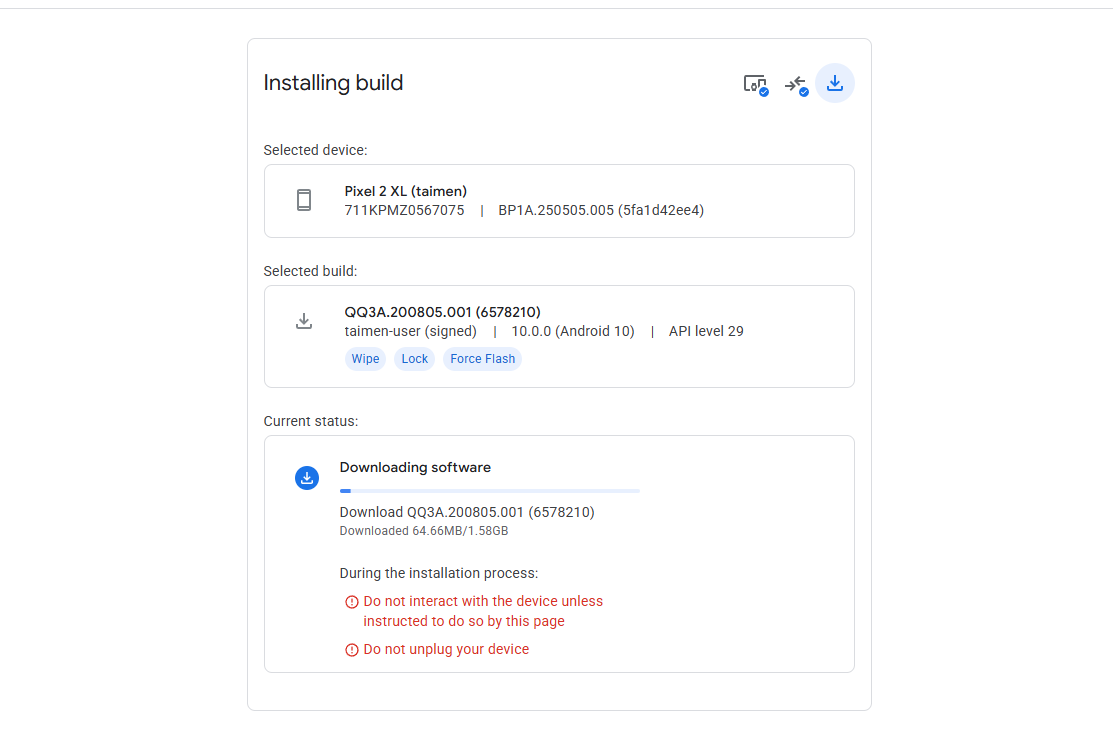The height and width of the screenshot is (742, 1113).
Task: Click warning icon next to 'Do not unplug'
Action: (351, 650)
